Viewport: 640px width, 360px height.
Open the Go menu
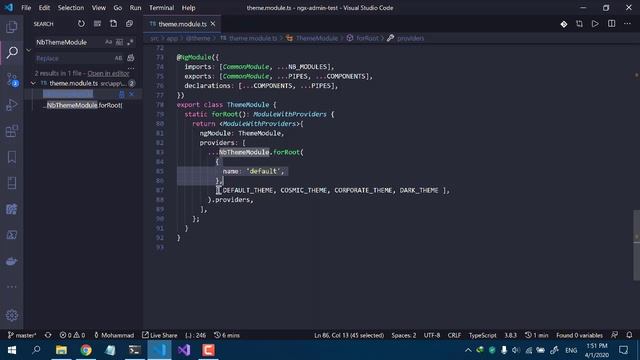tap(118, 8)
